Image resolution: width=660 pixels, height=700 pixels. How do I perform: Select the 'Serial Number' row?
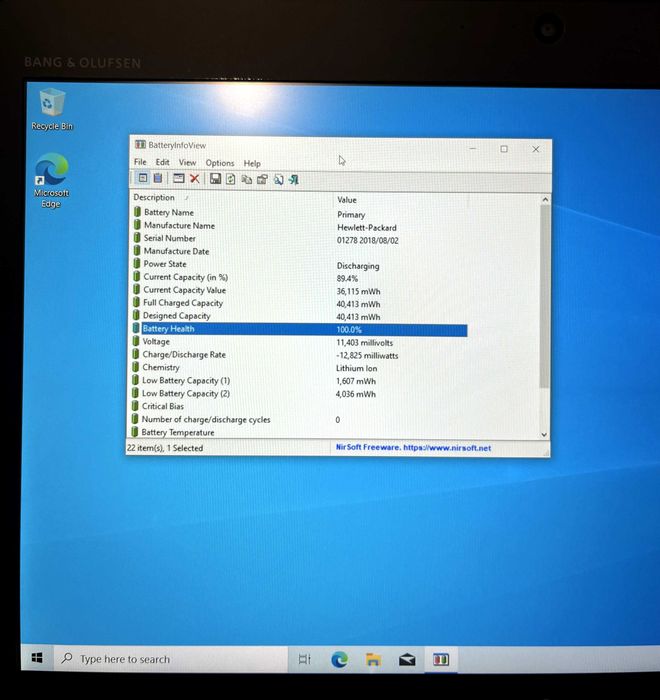click(x=299, y=239)
